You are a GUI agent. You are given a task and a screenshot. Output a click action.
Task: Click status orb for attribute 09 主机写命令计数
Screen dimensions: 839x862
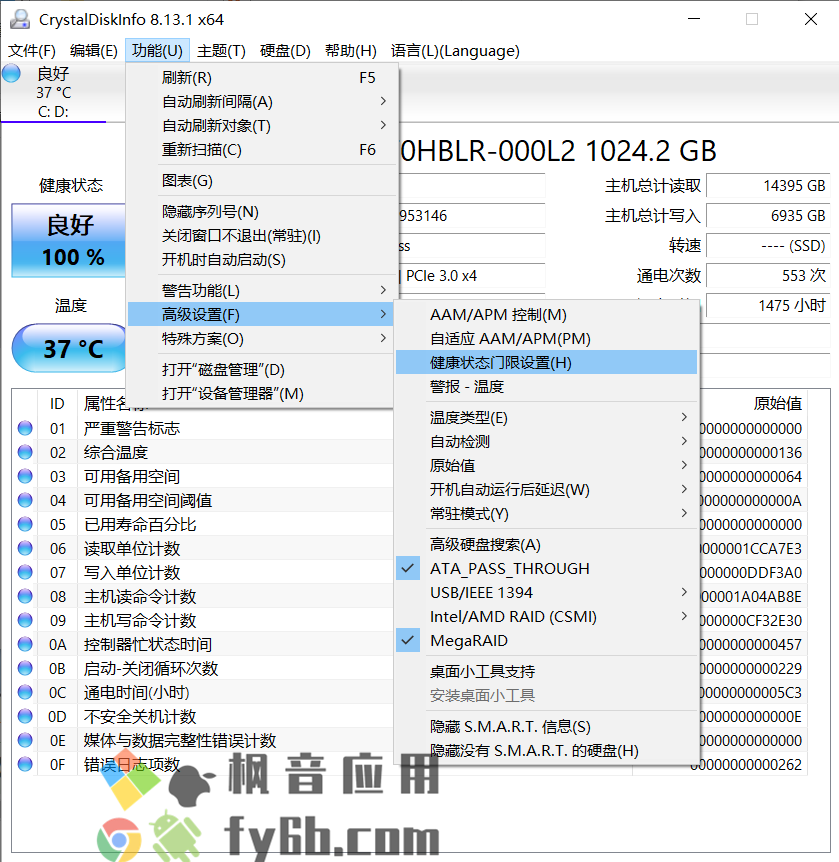click(x=25, y=620)
